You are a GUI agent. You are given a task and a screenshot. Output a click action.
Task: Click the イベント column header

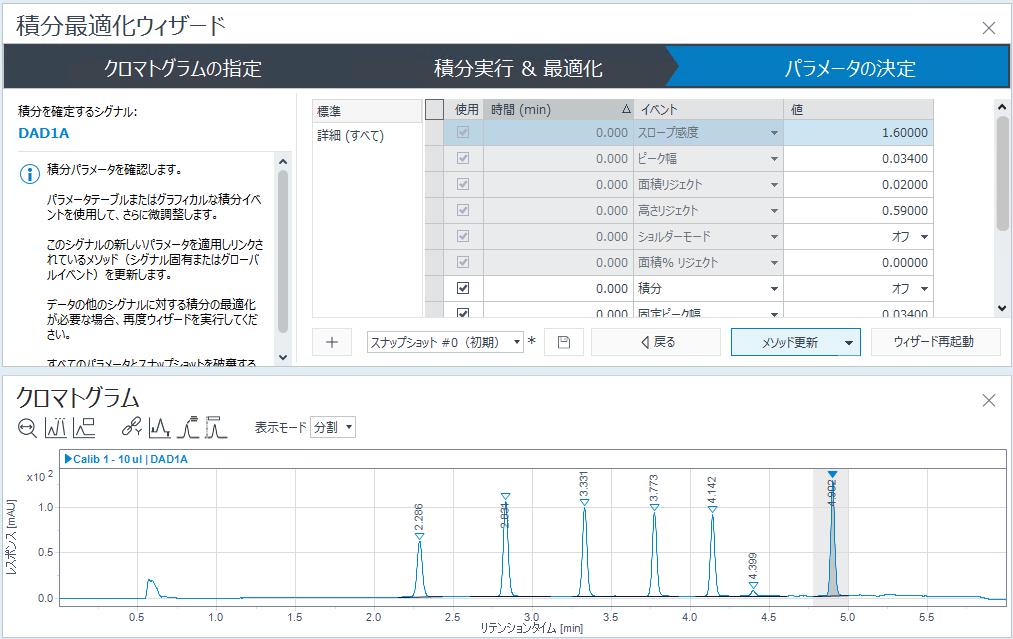[709, 110]
